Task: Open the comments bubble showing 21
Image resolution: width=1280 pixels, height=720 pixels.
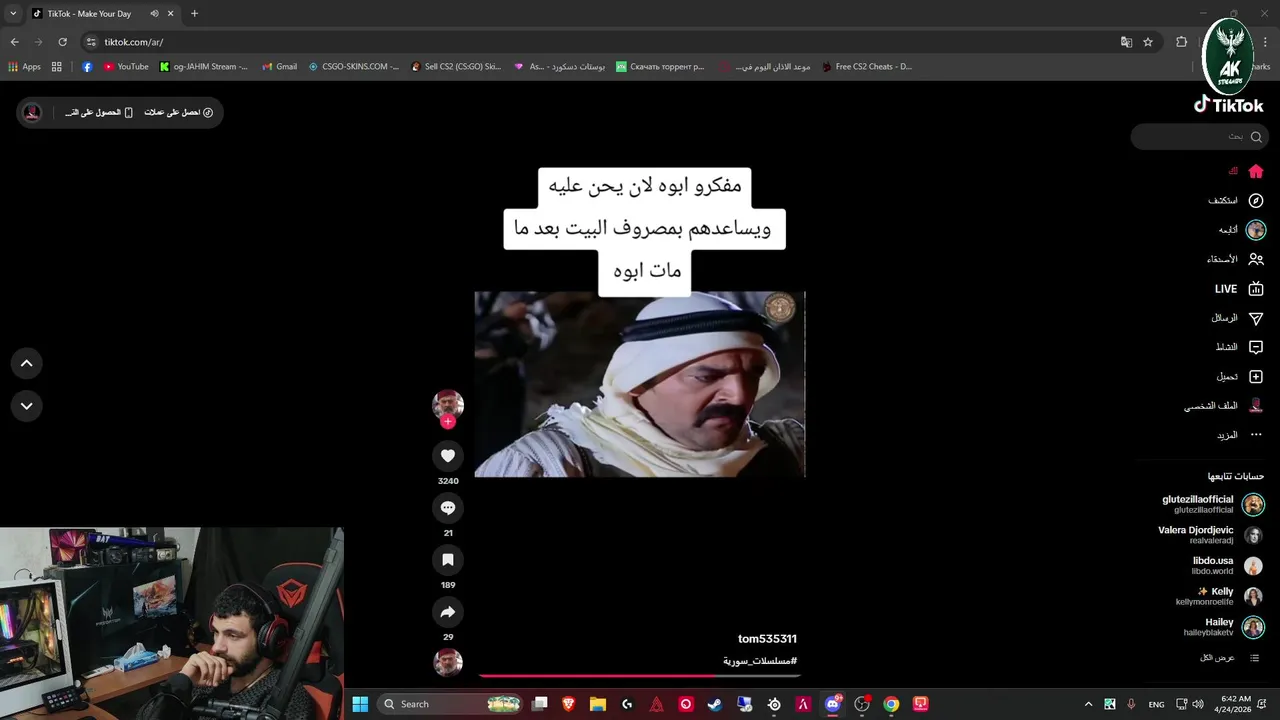Action: pyautogui.click(x=448, y=508)
